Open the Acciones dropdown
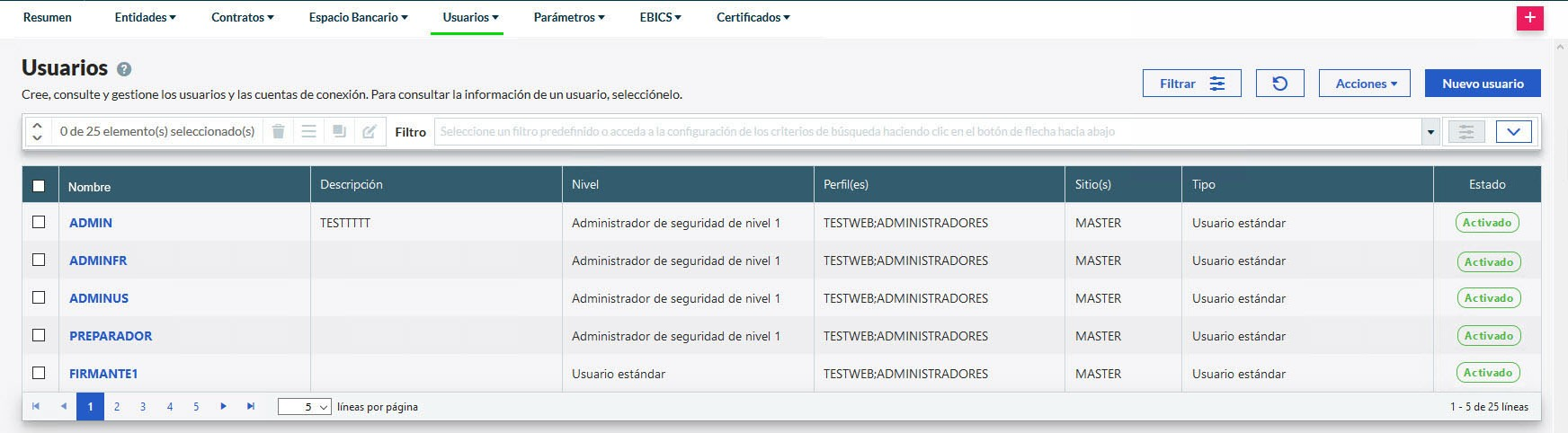The image size is (1568, 433). [x=1364, y=84]
